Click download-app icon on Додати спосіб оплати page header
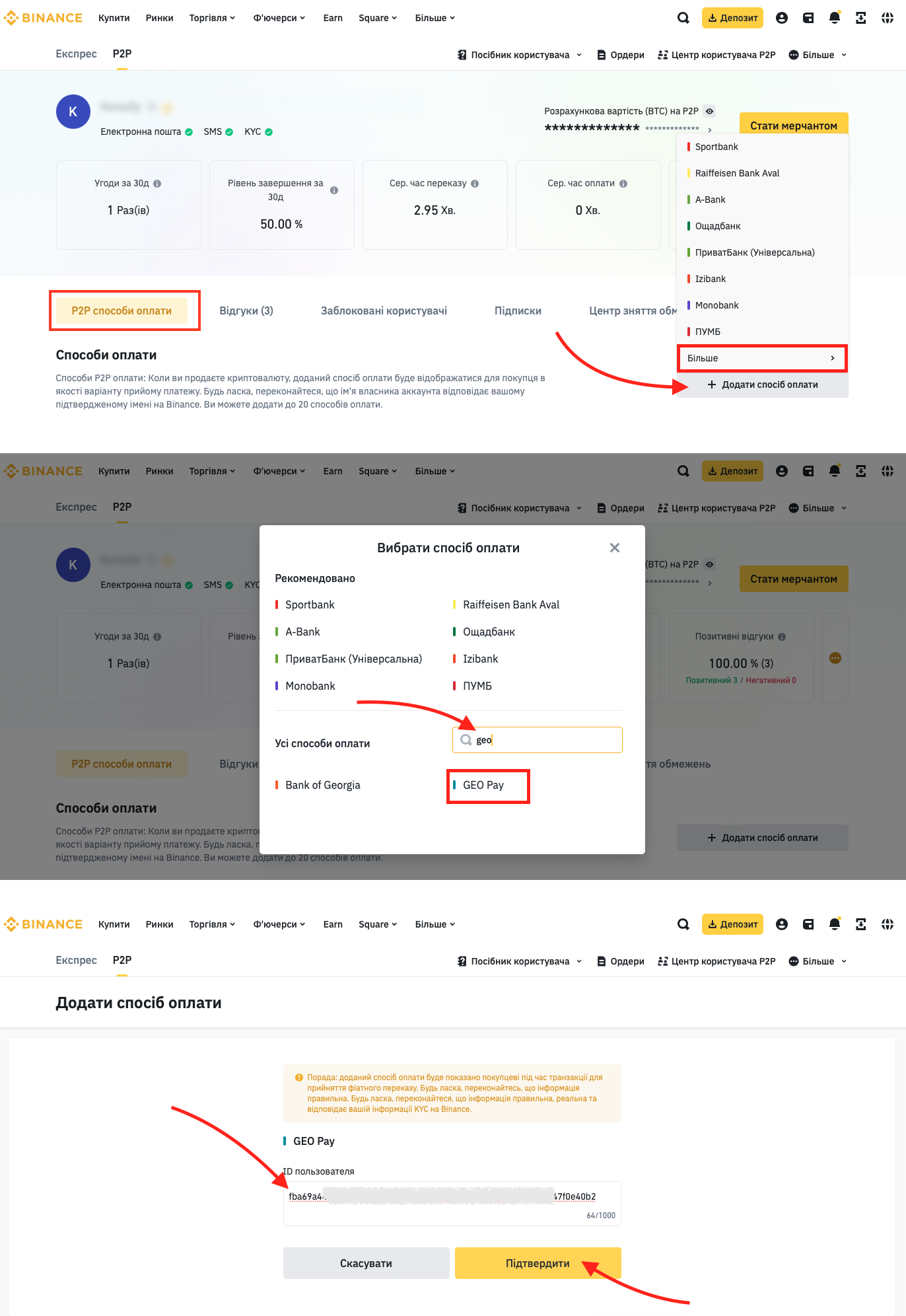 [x=861, y=924]
